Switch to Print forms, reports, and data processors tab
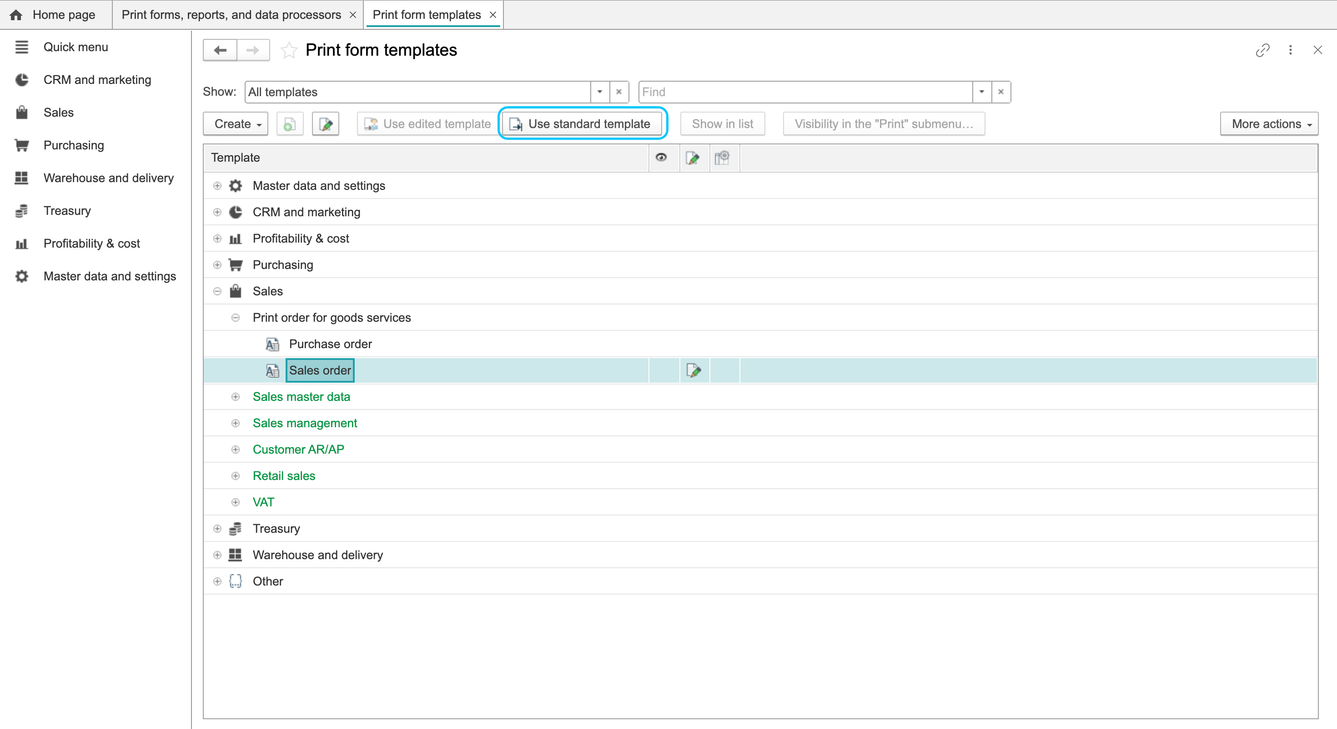This screenshot has height=729, width=1337. click(238, 15)
